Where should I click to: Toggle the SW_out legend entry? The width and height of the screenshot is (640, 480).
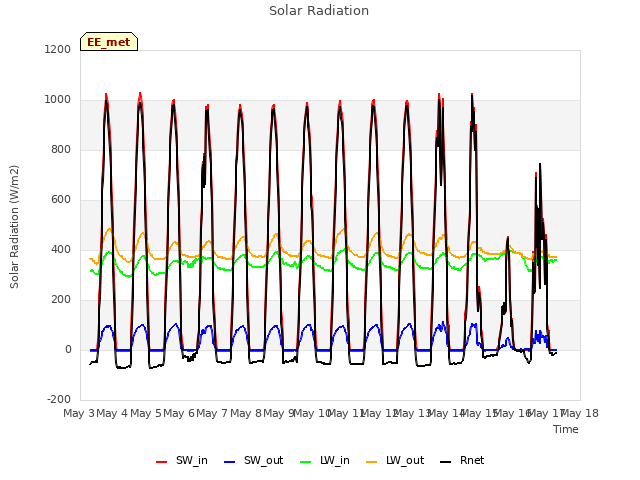(x=253, y=461)
